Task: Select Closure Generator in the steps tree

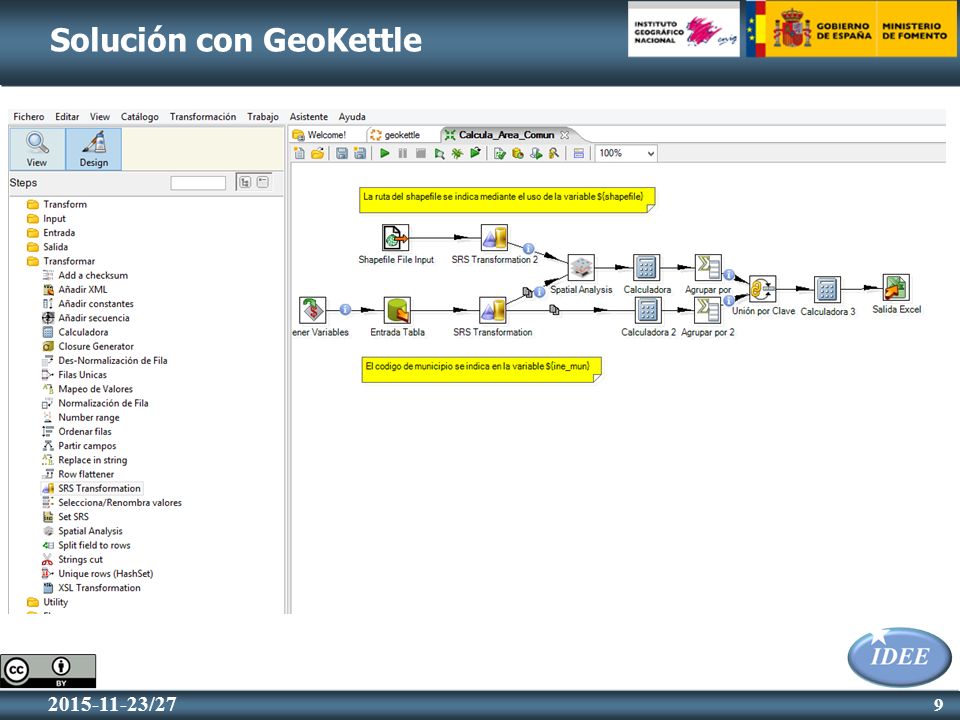Action: 88,347
